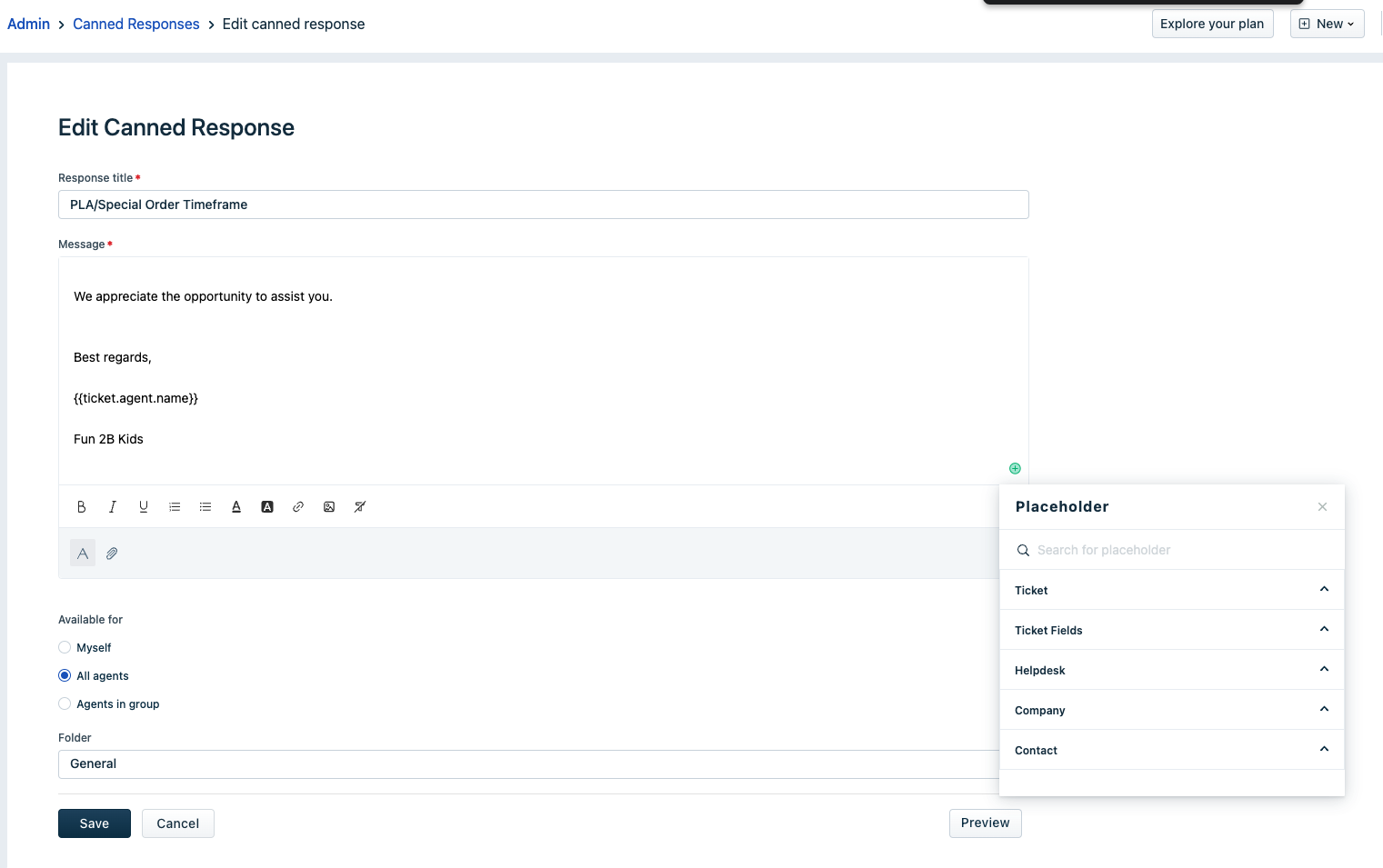Open the New dropdown menu

(1327, 24)
